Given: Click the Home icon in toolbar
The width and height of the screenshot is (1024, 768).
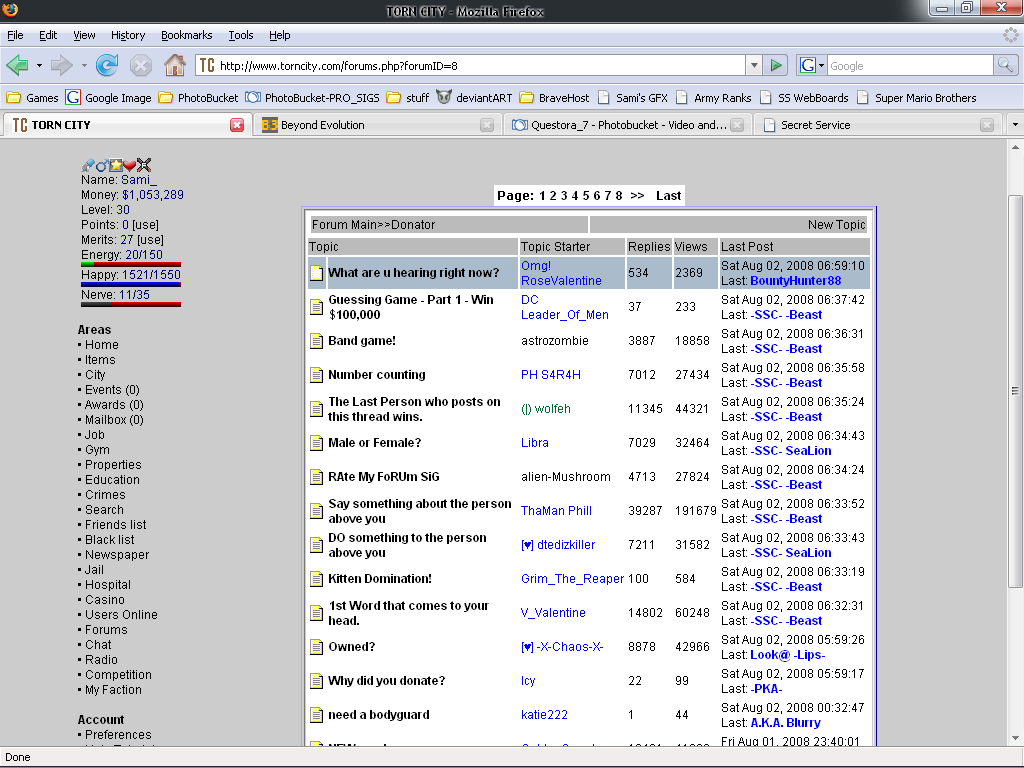Looking at the screenshot, I should [x=174, y=66].
